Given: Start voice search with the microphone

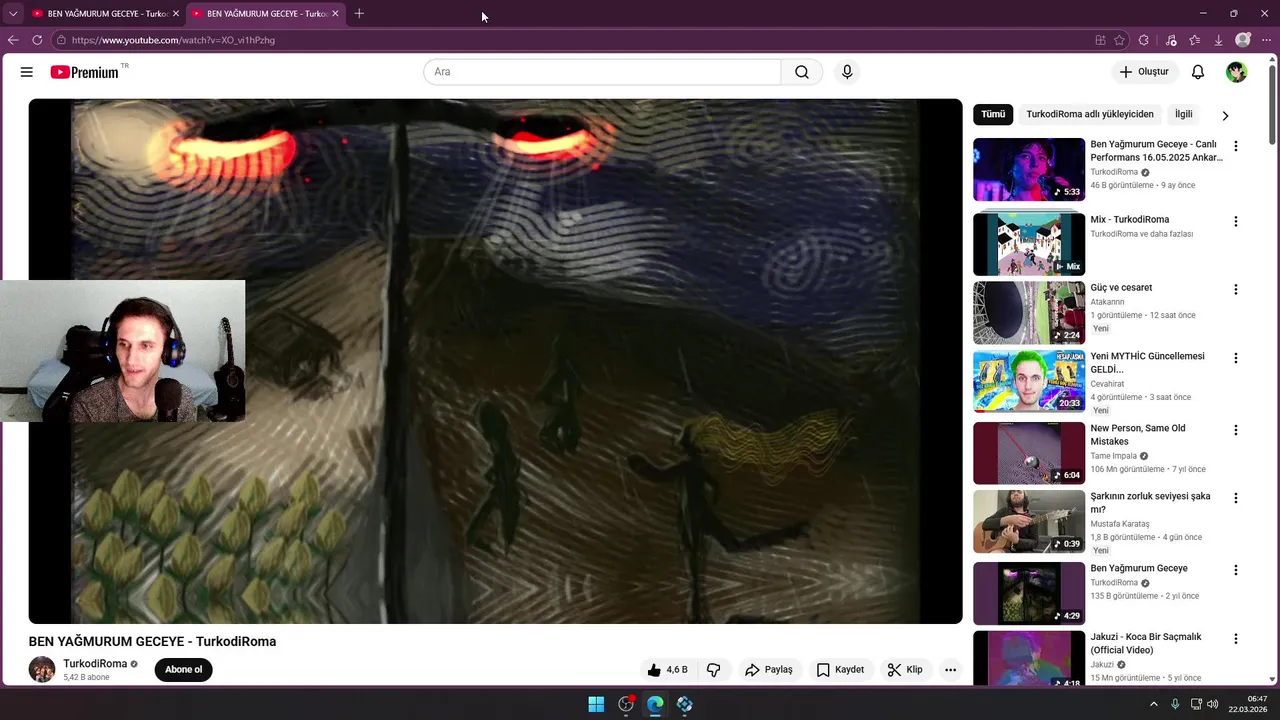Looking at the screenshot, I should (847, 72).
